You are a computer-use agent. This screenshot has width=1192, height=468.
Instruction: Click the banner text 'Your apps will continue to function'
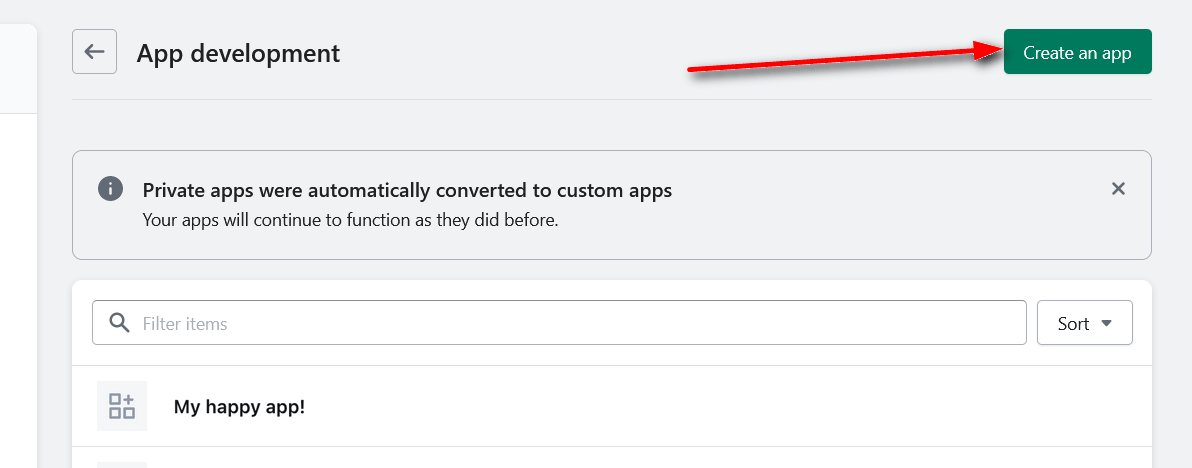[x=350, y=221]
